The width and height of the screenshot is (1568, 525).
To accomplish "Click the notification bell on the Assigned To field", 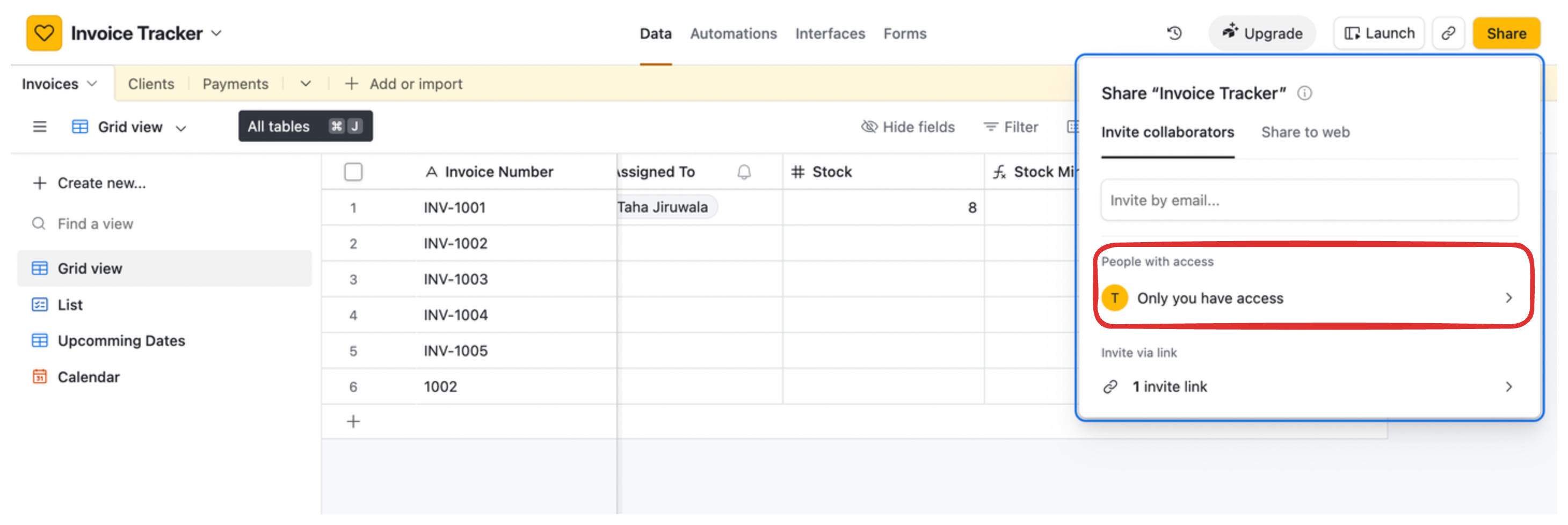I will coord(743,172).
